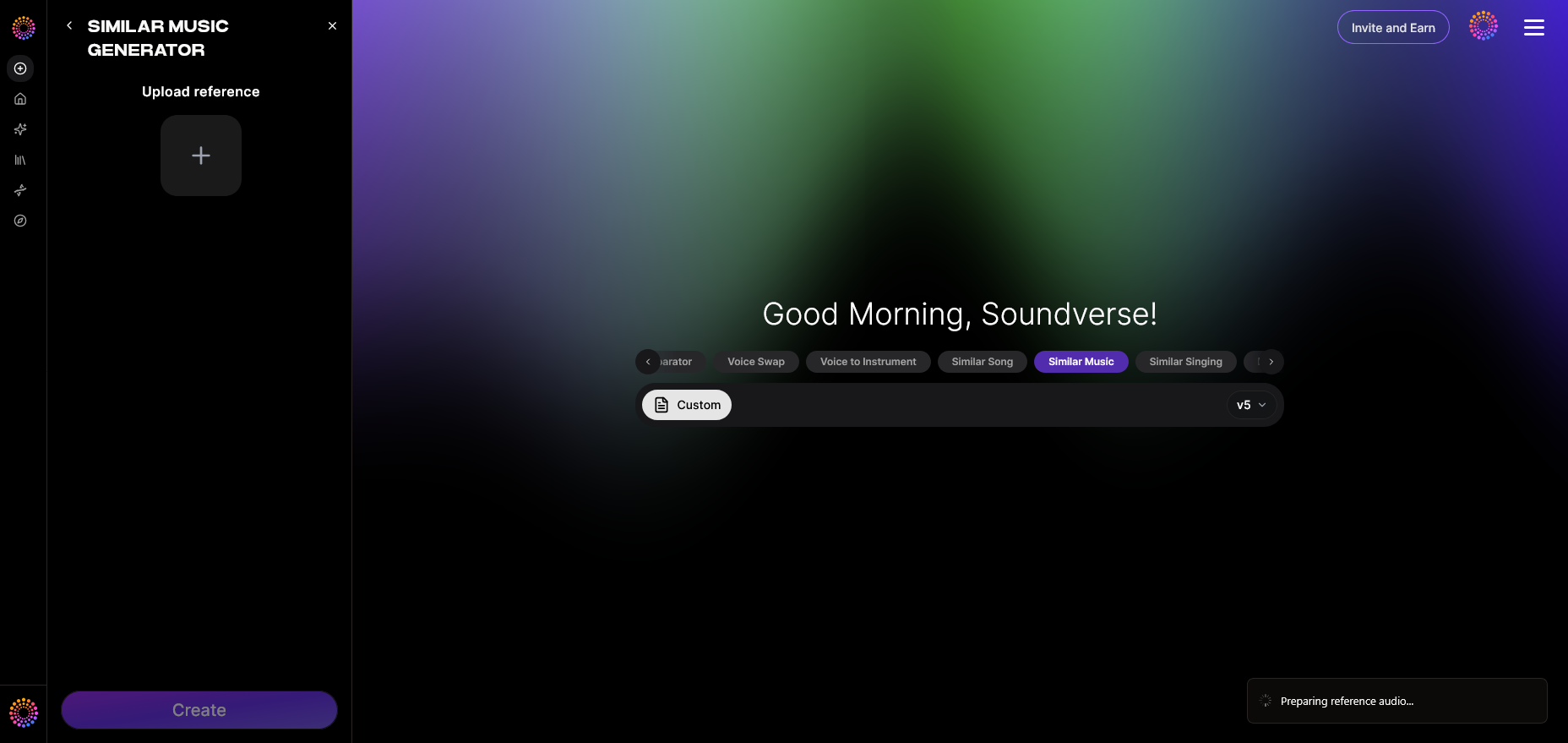
Task: Select the Similar Music tab
Action: (1081, 362)
